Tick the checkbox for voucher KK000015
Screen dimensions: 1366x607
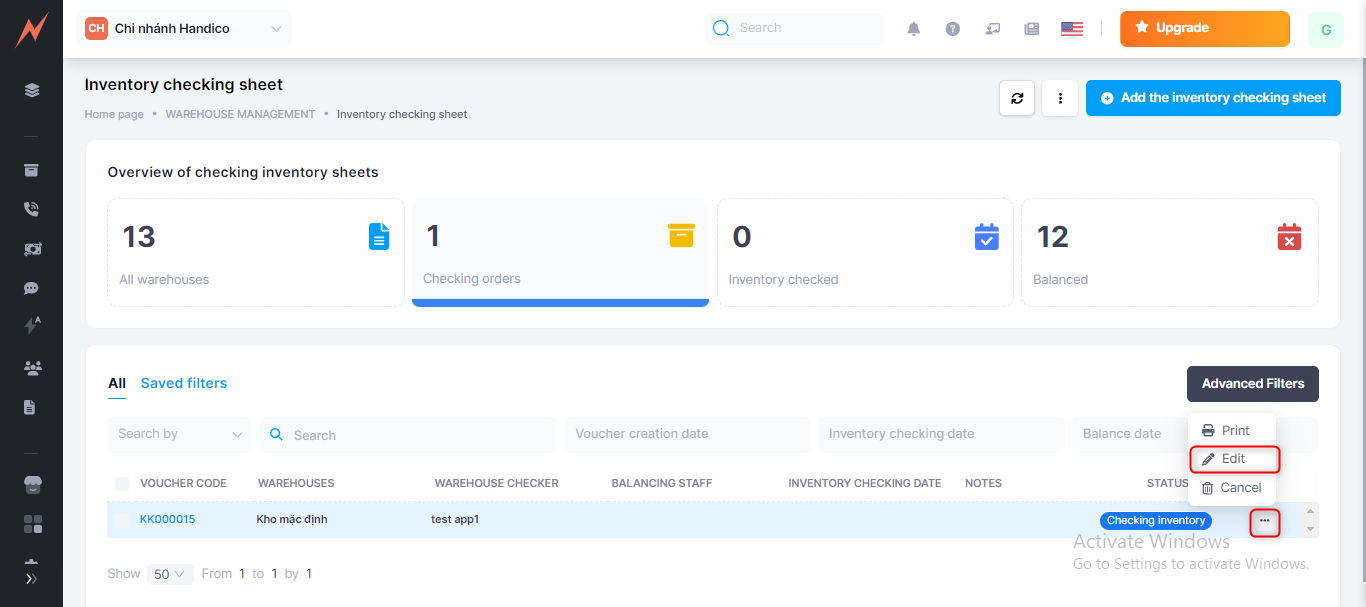[x=122, y=520]
